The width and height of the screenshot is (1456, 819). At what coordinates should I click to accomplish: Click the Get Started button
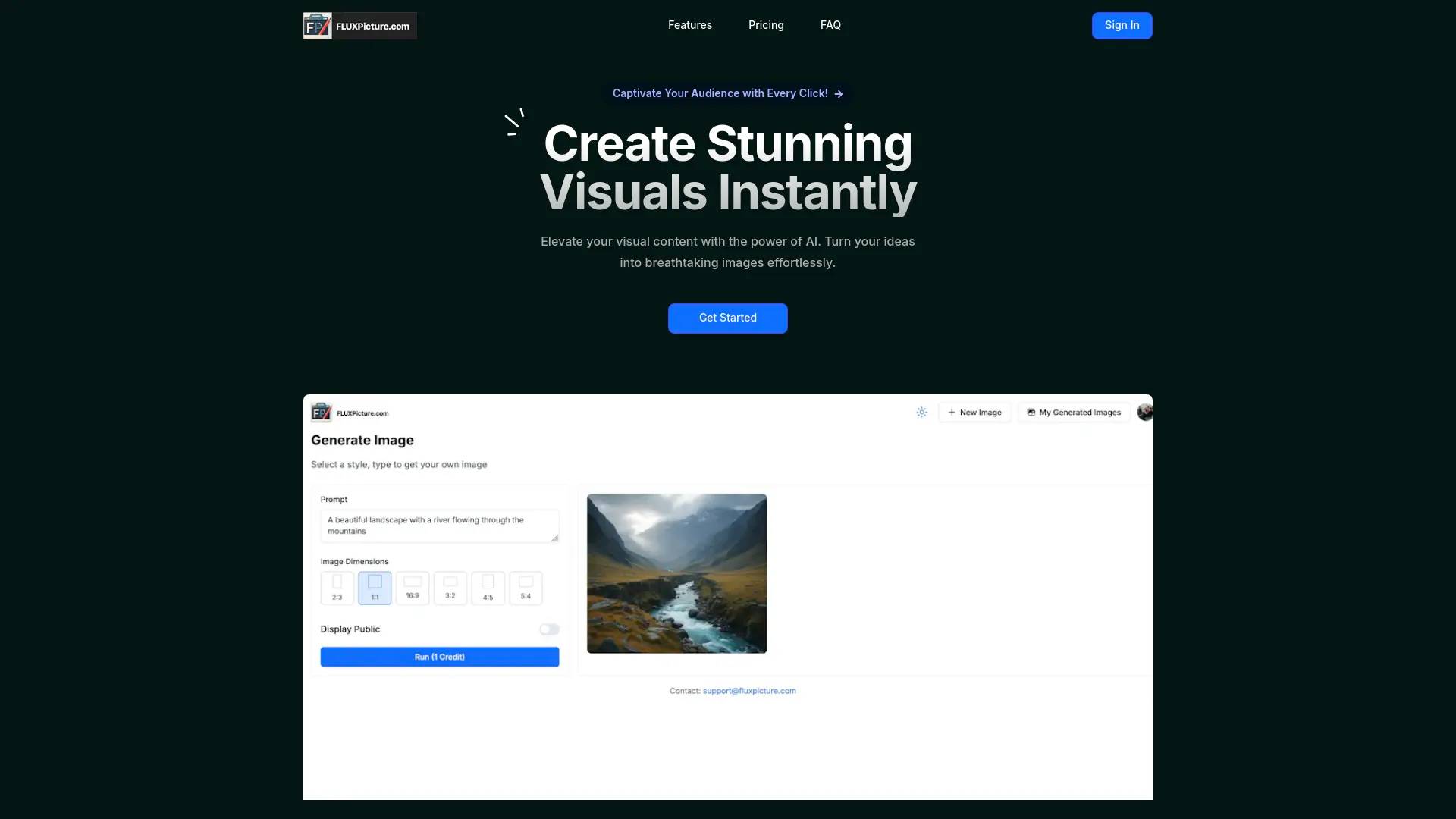pyautogui.click(x=727, y=318)
